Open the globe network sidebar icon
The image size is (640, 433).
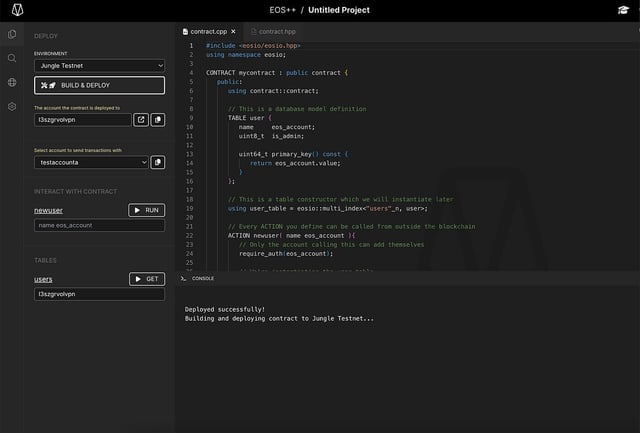click(x=12, y=82)
